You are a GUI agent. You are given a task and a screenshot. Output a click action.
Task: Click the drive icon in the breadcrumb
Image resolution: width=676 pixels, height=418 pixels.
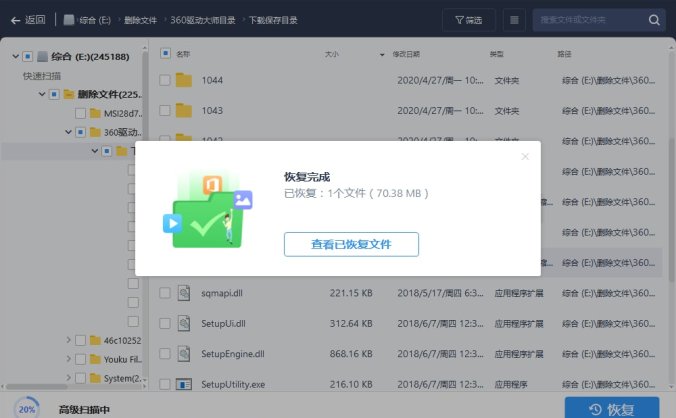(69, 20)
